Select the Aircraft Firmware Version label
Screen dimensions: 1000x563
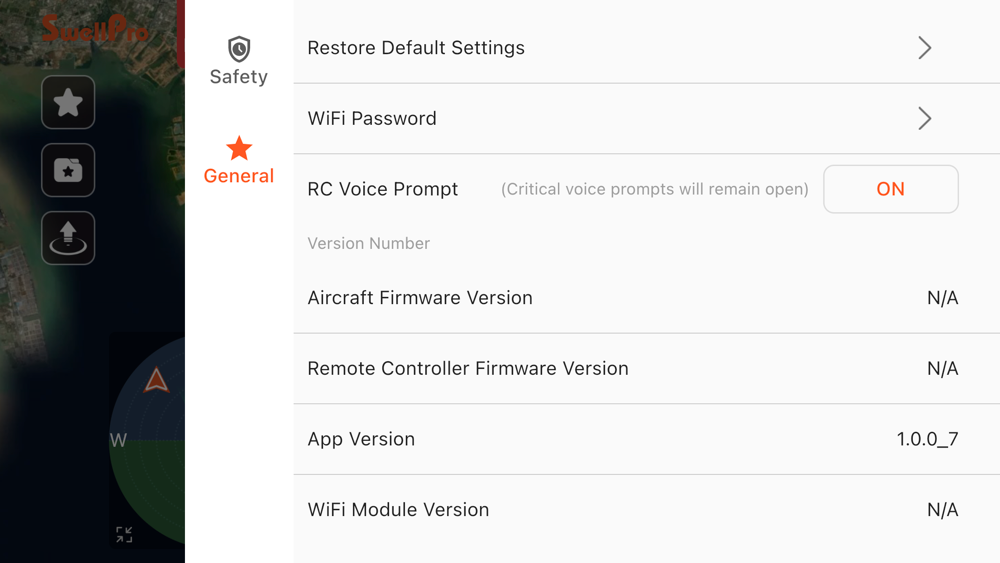tap(420, 298)
